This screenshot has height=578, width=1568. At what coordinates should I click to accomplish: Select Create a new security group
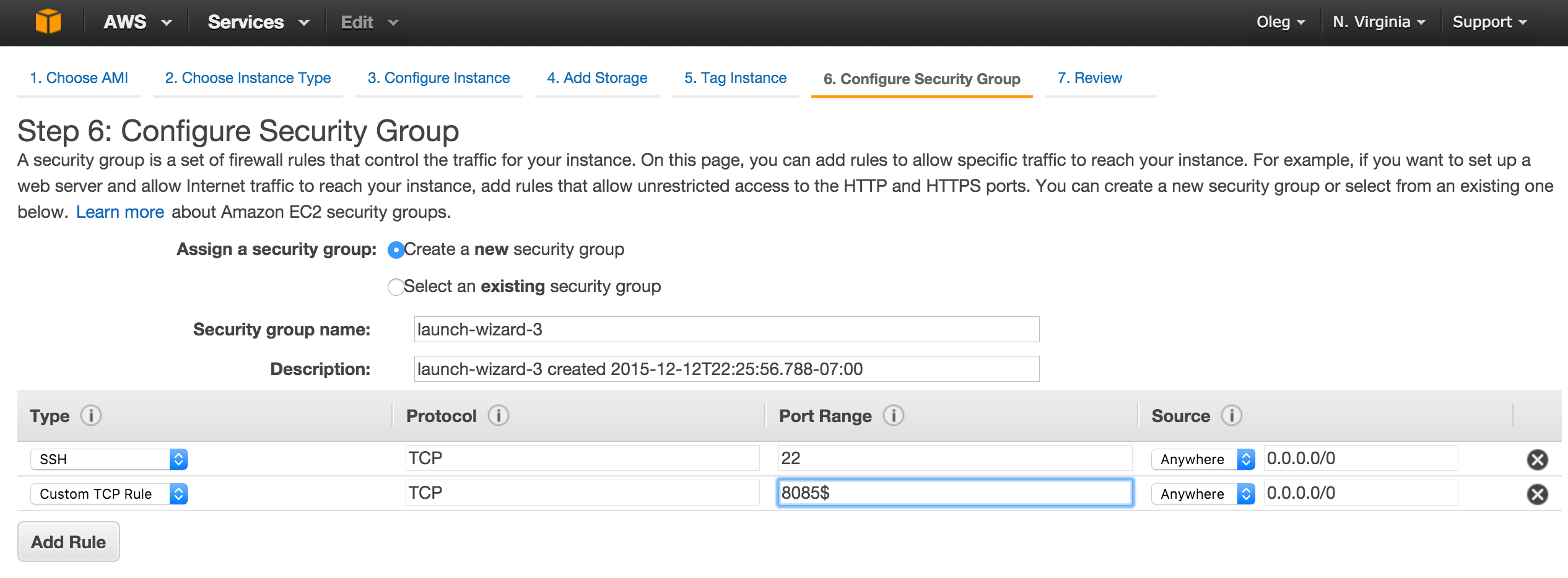396,250
